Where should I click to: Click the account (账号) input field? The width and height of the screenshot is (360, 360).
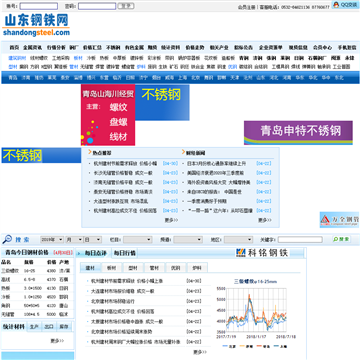[39, 6]
